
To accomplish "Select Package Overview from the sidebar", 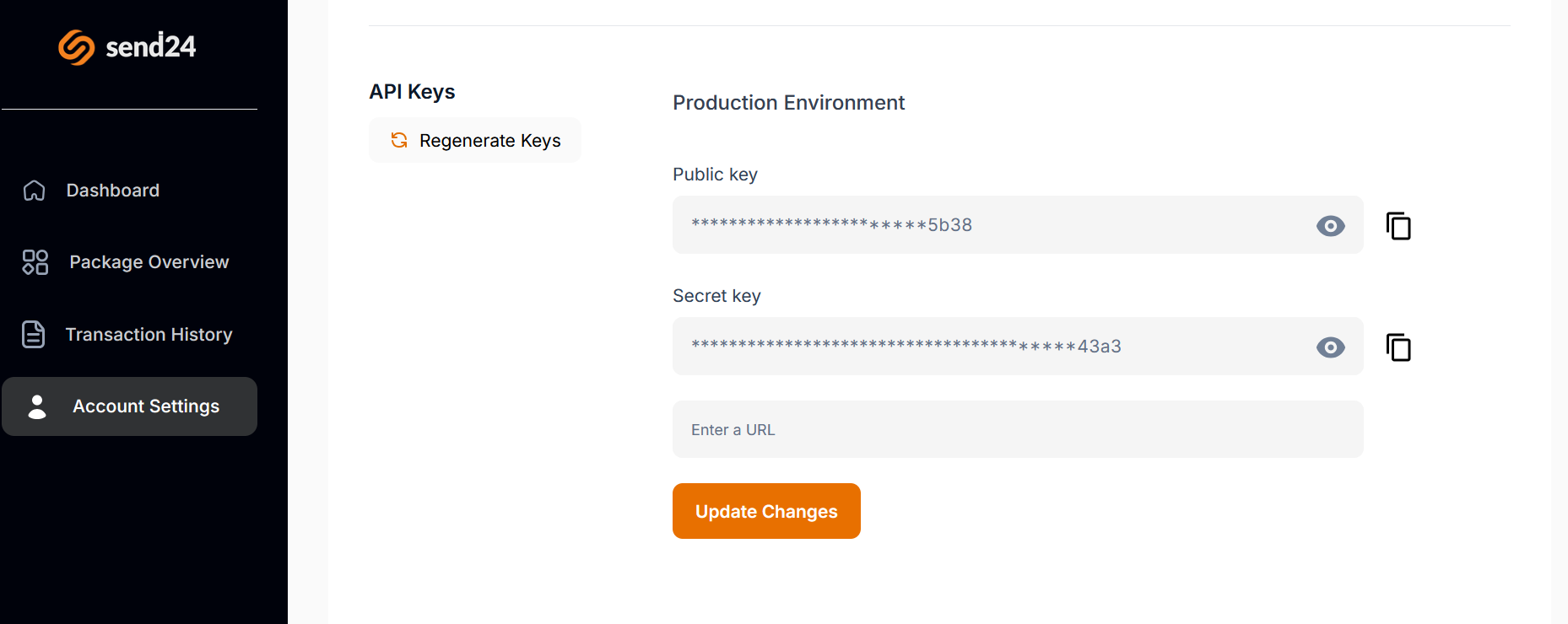I will tap(149, 262).
